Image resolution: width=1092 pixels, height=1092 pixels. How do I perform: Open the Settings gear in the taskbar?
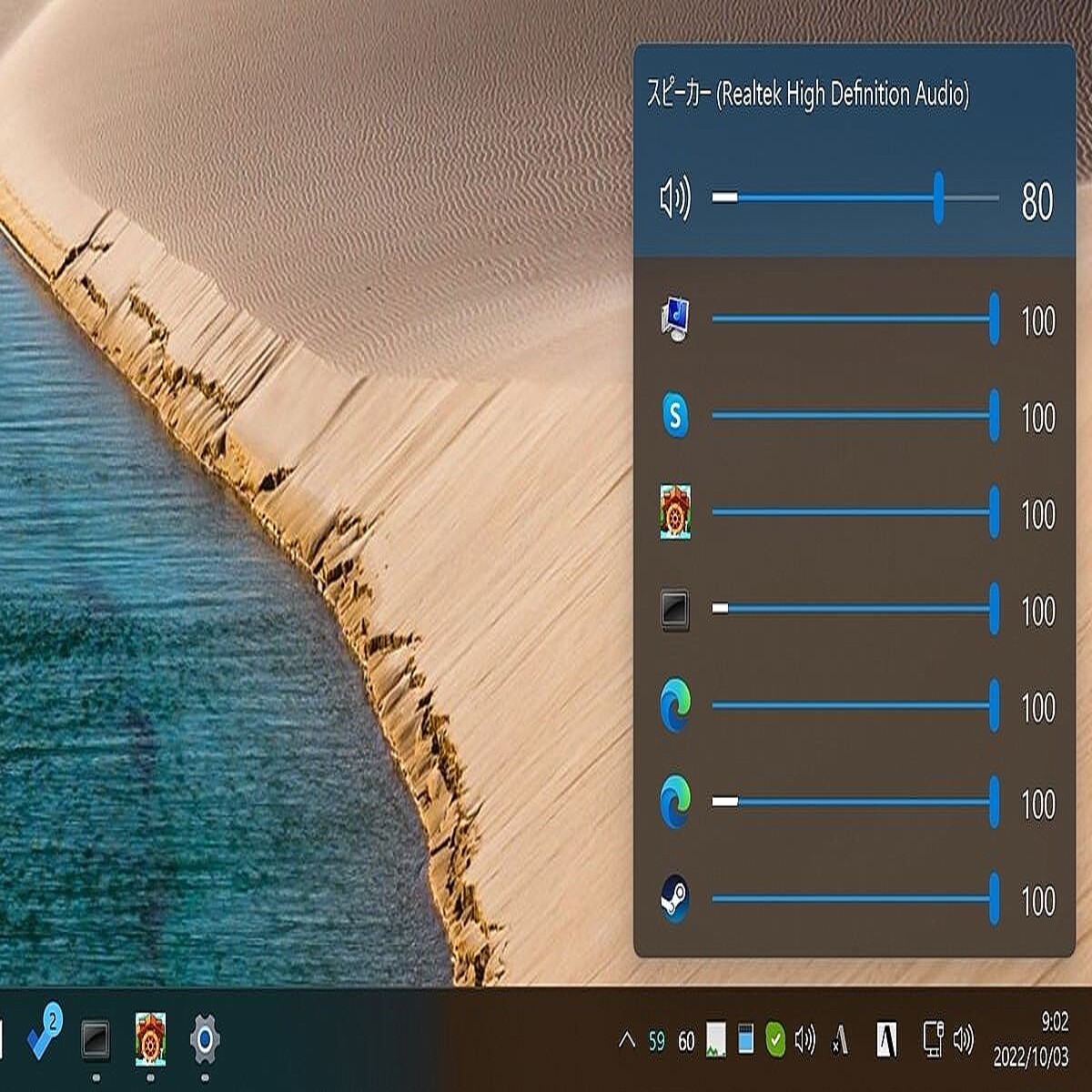pos(205,1039)
